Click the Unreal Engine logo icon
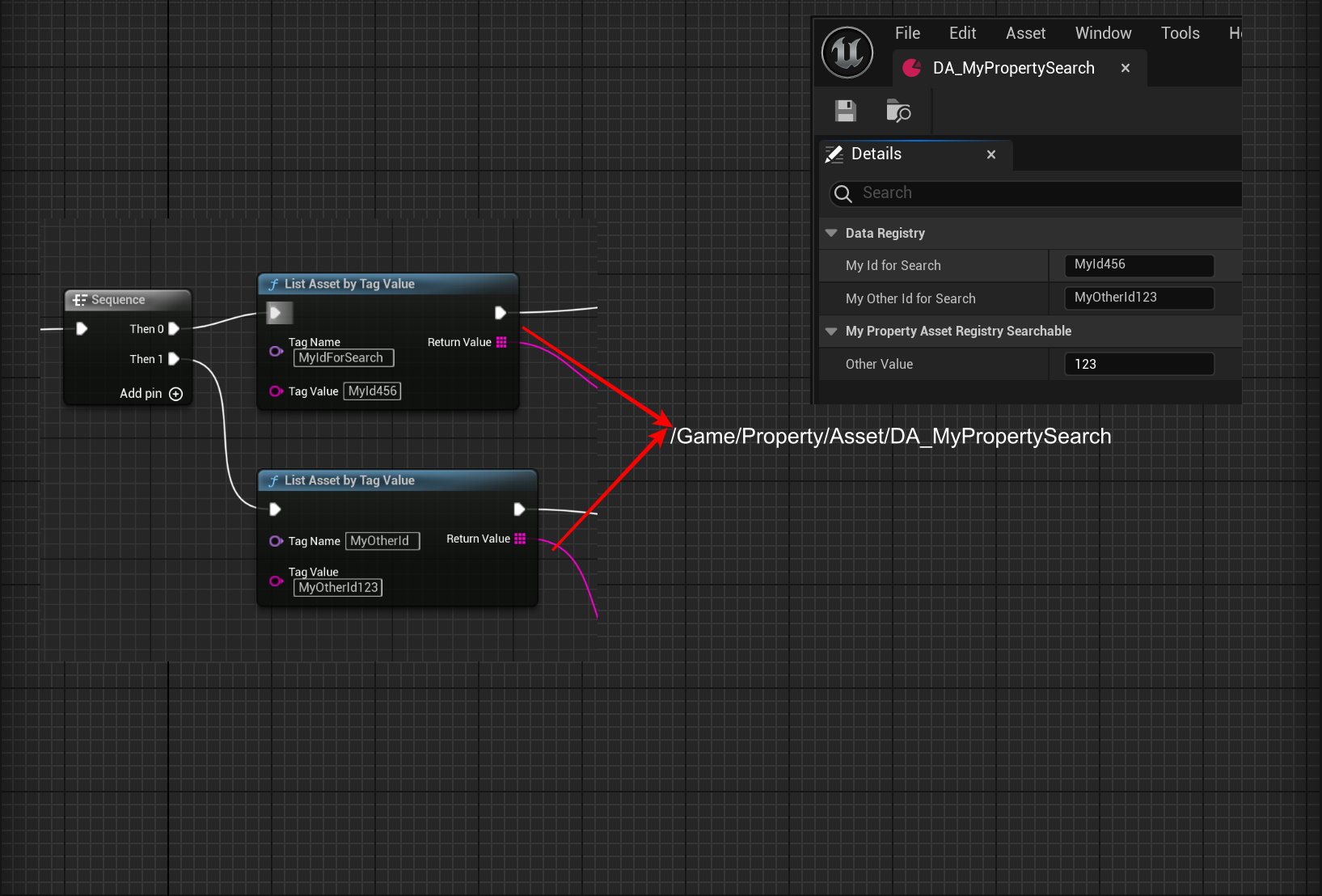The width and height of the screenshot is (1322, 896). click(847, 53)
